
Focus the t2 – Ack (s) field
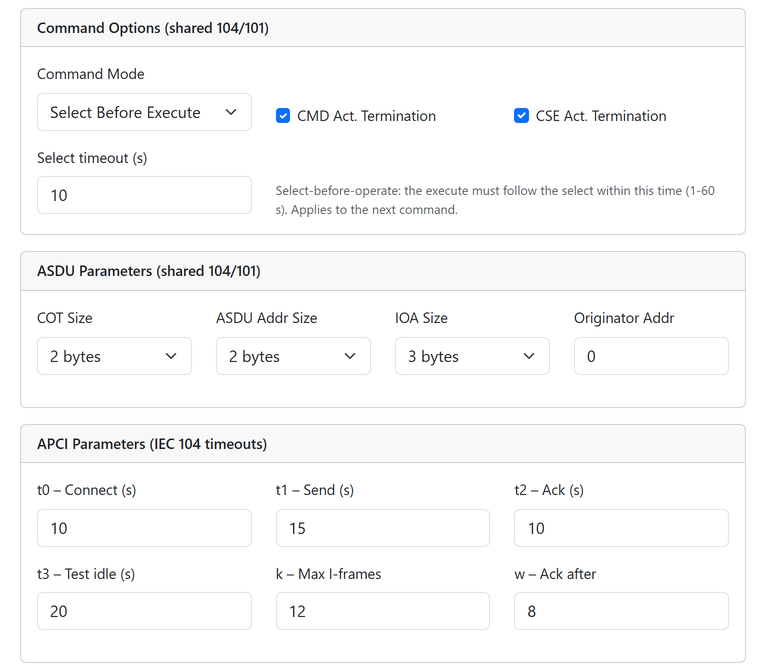coord(621,528)
